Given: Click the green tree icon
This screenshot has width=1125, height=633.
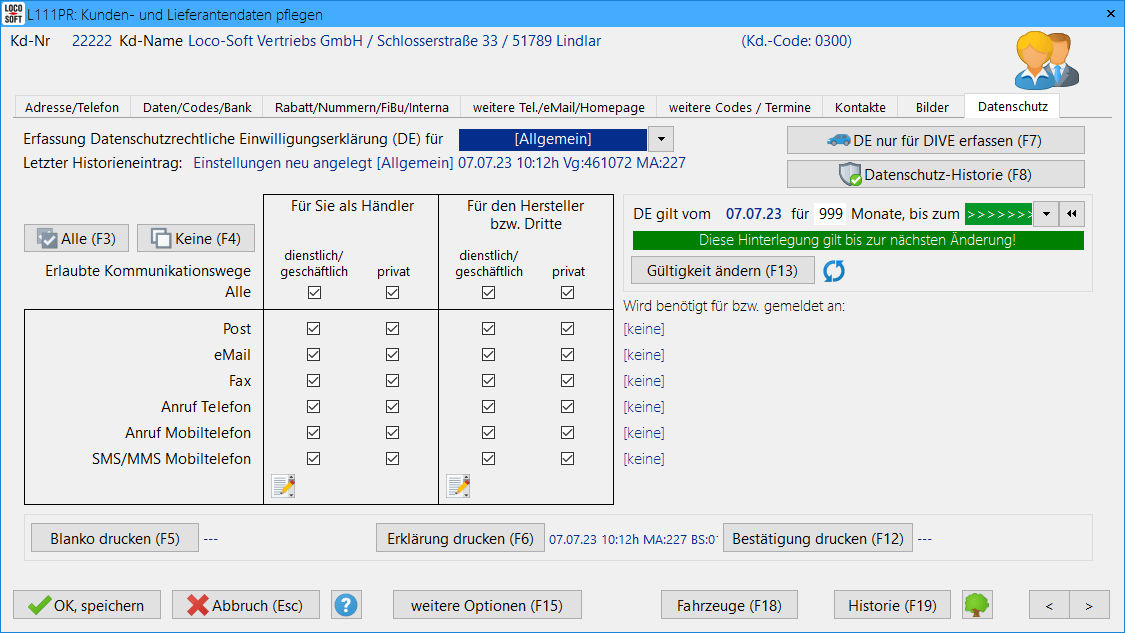Looking at the screenshot, I should 977,605.
